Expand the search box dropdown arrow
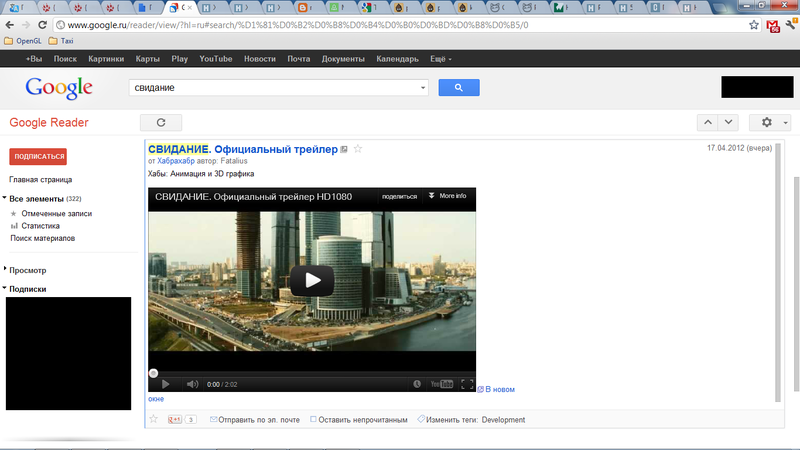This screenshot has height=450, width=800. coord(422,88)
